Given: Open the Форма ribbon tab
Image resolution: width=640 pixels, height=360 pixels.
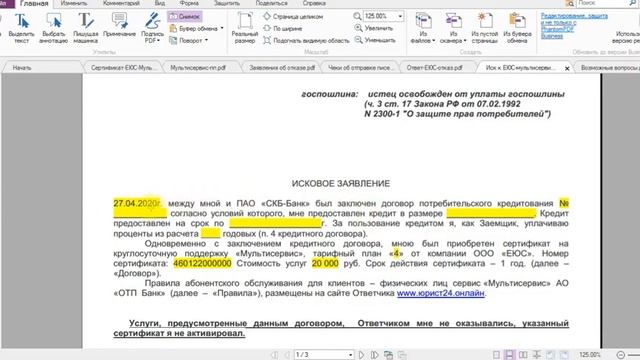Looking at the screenshot, I should [x=189, y=3].
